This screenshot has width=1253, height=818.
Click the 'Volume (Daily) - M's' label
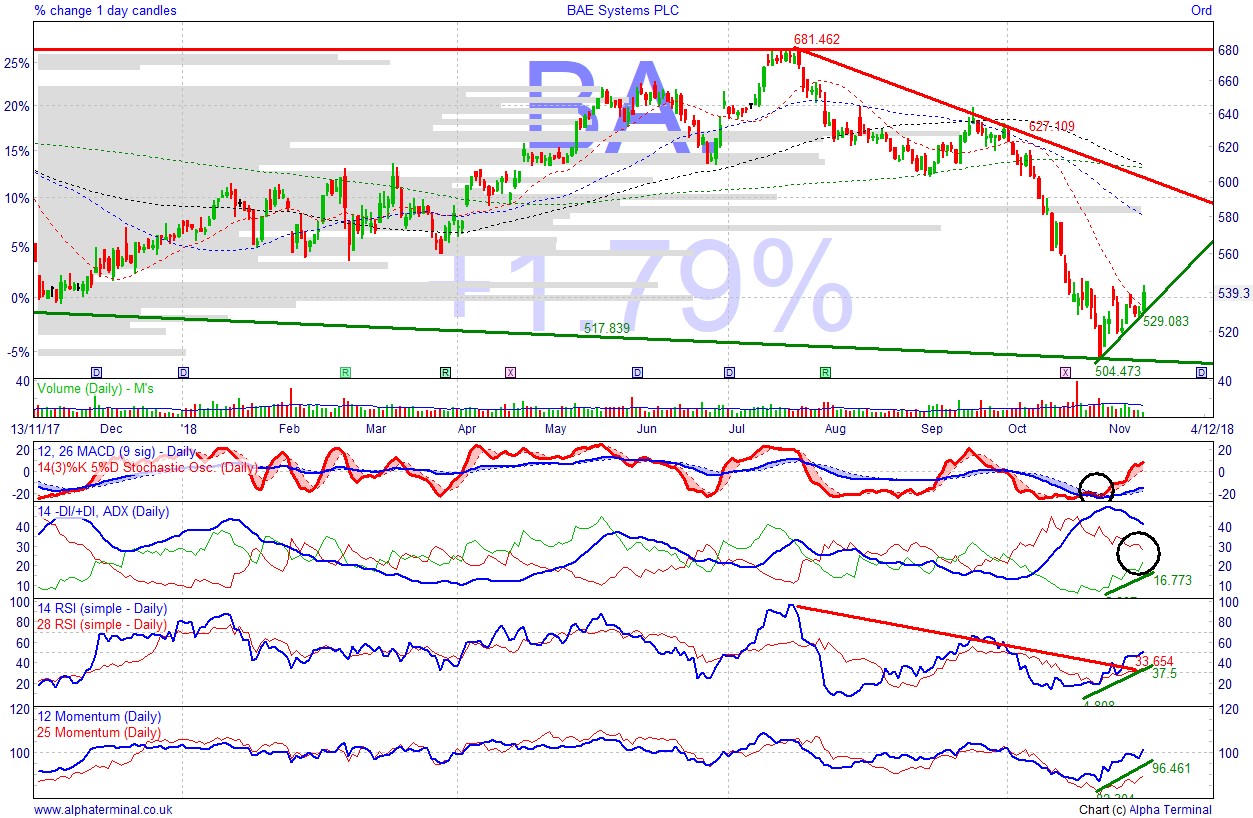pos(94,387)
